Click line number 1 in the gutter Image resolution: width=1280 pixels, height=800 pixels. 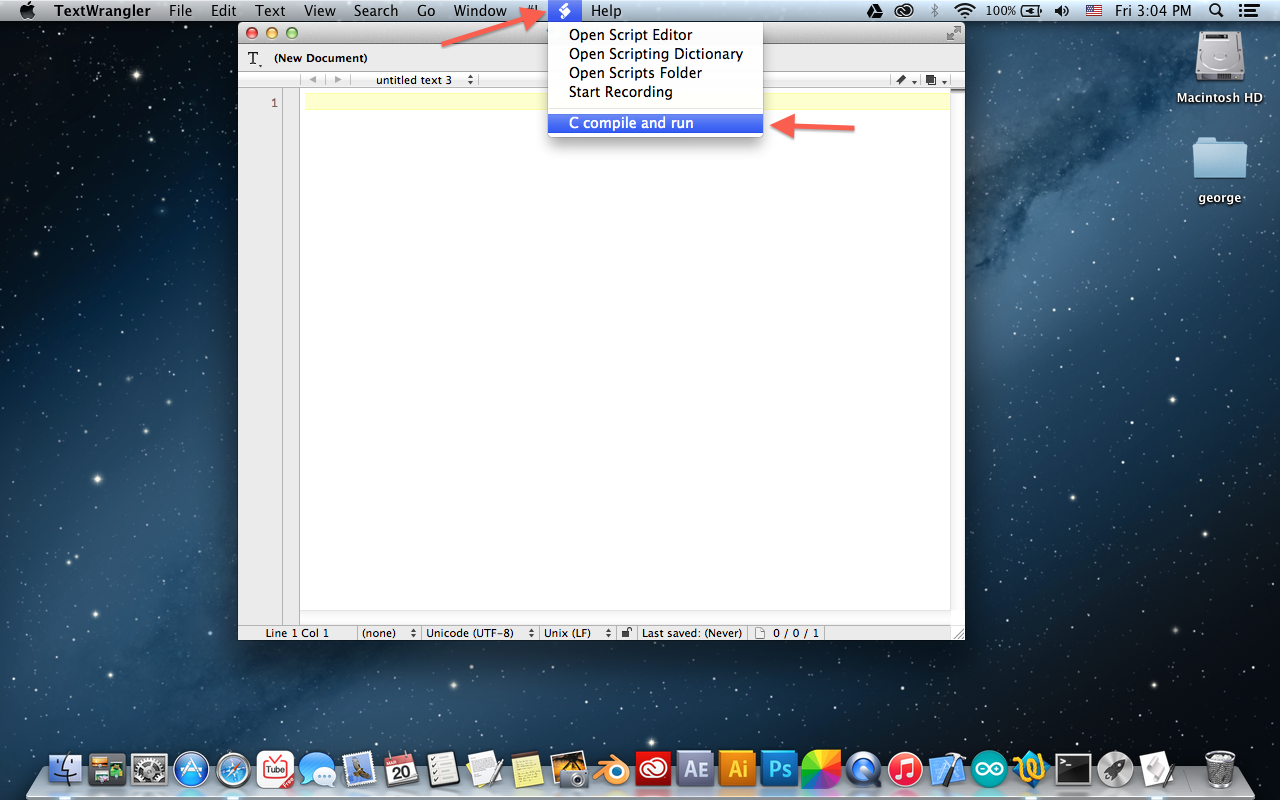[274, 103]
